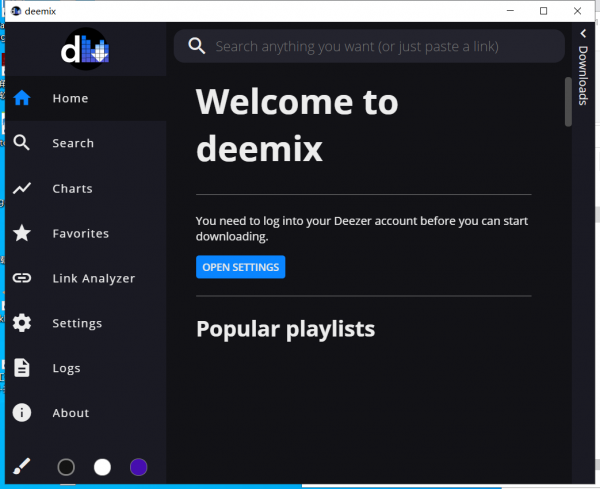The width and height of the screenshot is (600, 489).
Task: Click the vertical Downloads tab label
Action: tap(583, 75)
